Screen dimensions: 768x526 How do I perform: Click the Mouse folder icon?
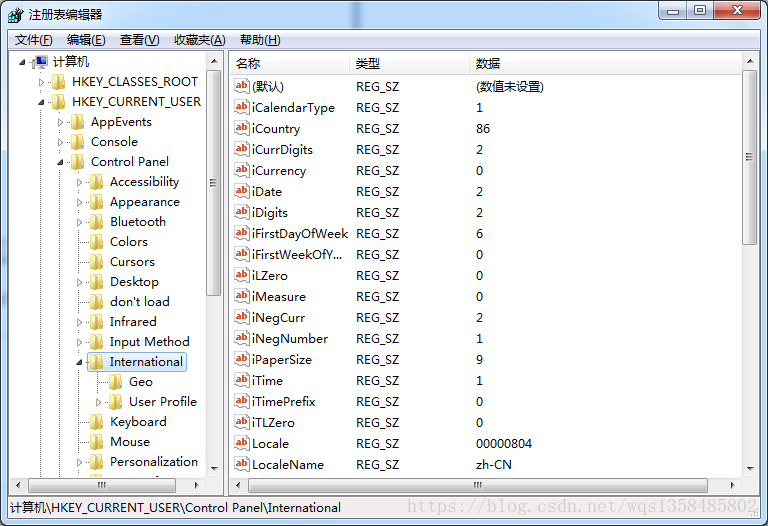click(97, 442)
